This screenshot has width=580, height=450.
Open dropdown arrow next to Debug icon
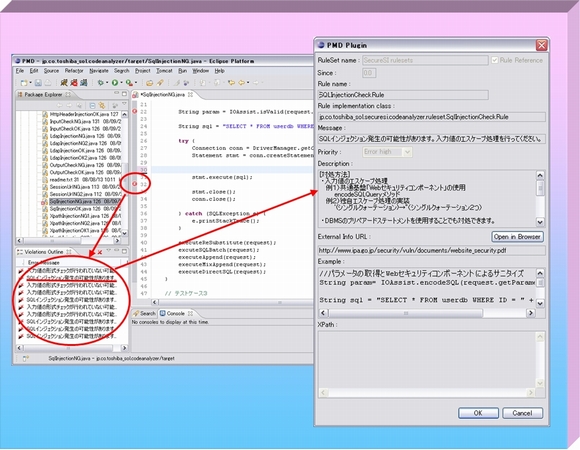point(107,83)
